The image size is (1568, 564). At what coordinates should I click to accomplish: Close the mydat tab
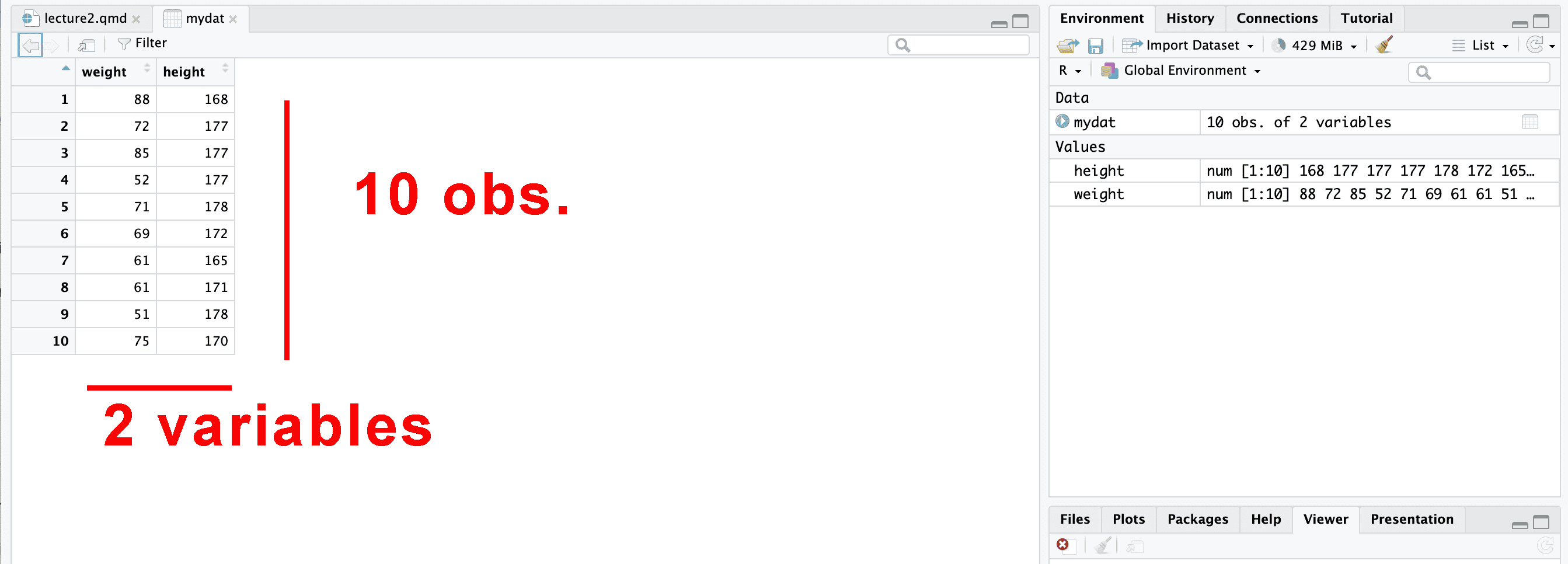pos(233,19)
